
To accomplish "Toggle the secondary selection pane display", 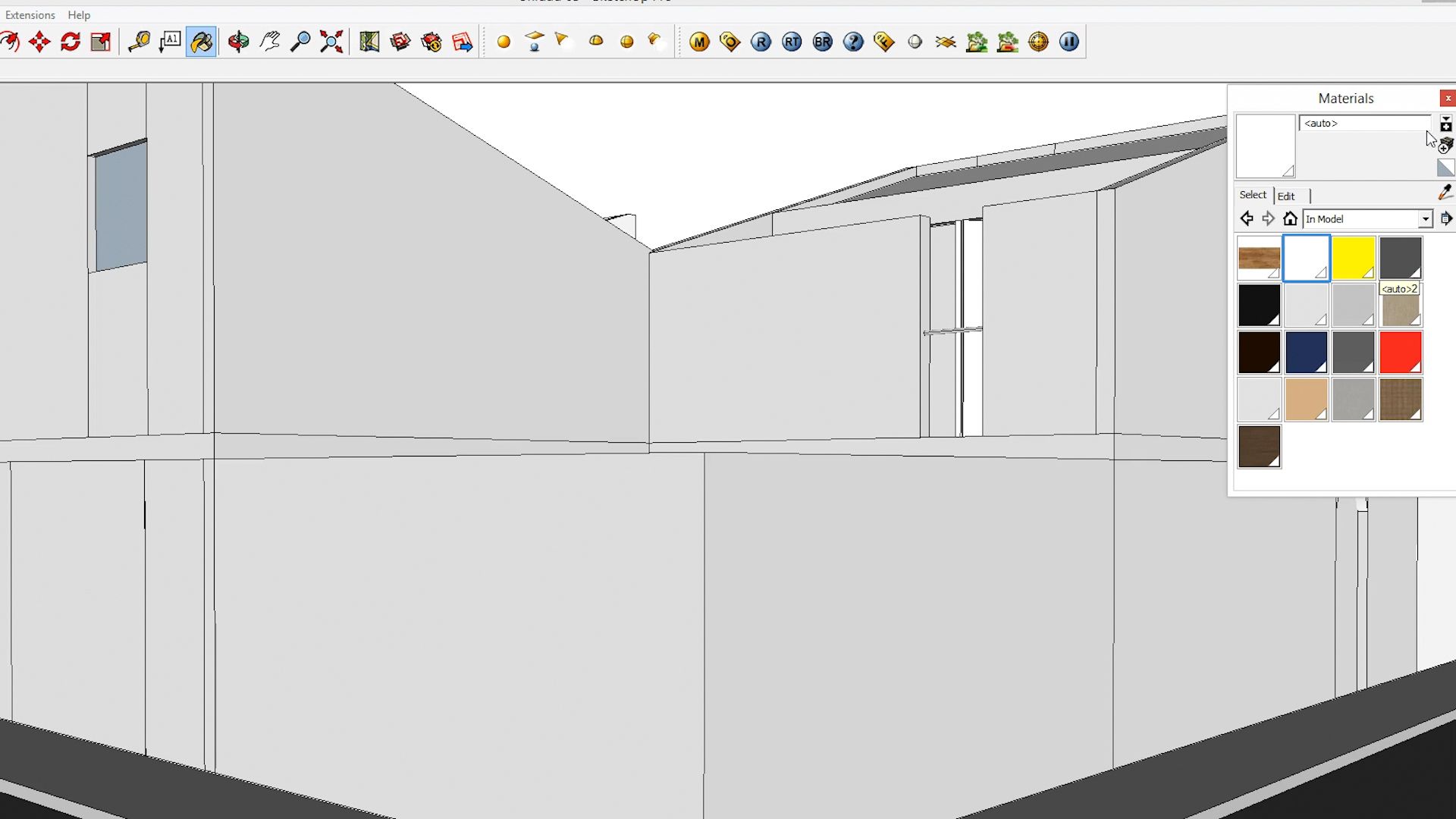I will [1446, 124].
